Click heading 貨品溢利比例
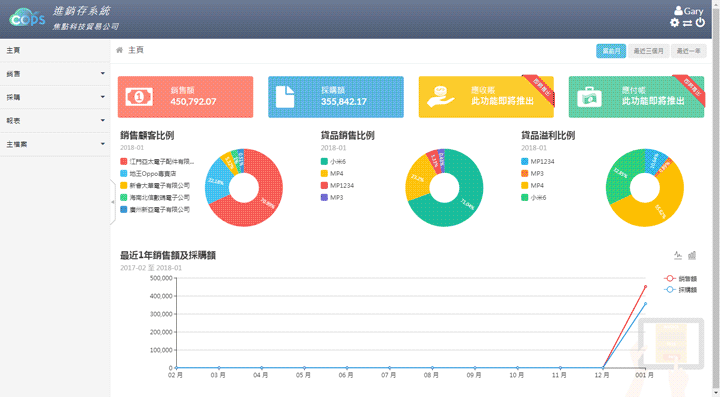 [x=548, y=135]
